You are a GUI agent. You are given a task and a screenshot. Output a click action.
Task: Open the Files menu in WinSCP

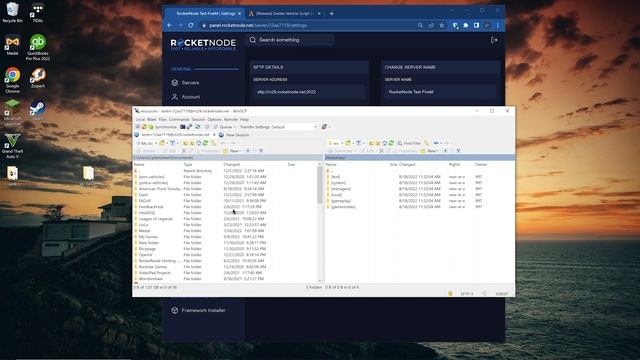[x=162, y=120]
